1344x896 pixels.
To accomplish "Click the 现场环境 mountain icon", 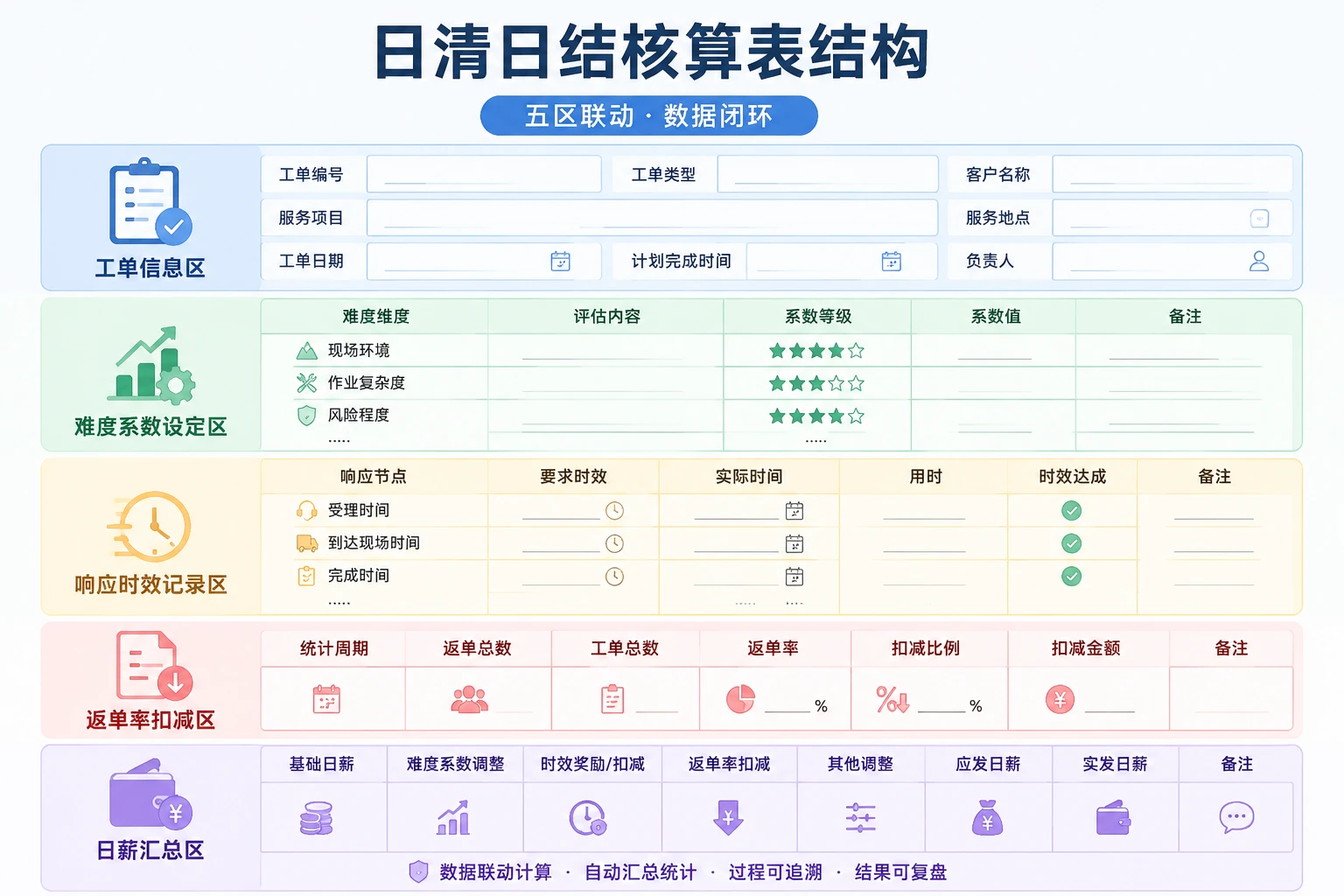I will (x=306, y=351).
